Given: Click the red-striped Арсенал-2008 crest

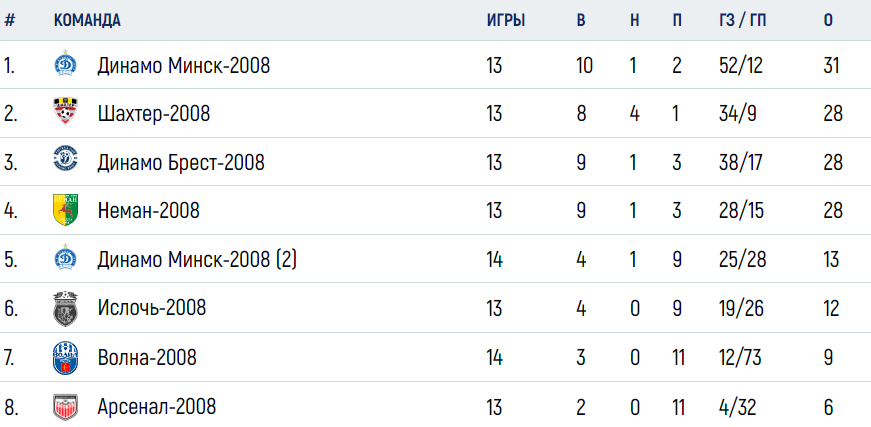Looking at the screenshot, I should click(x=66, y=407).
